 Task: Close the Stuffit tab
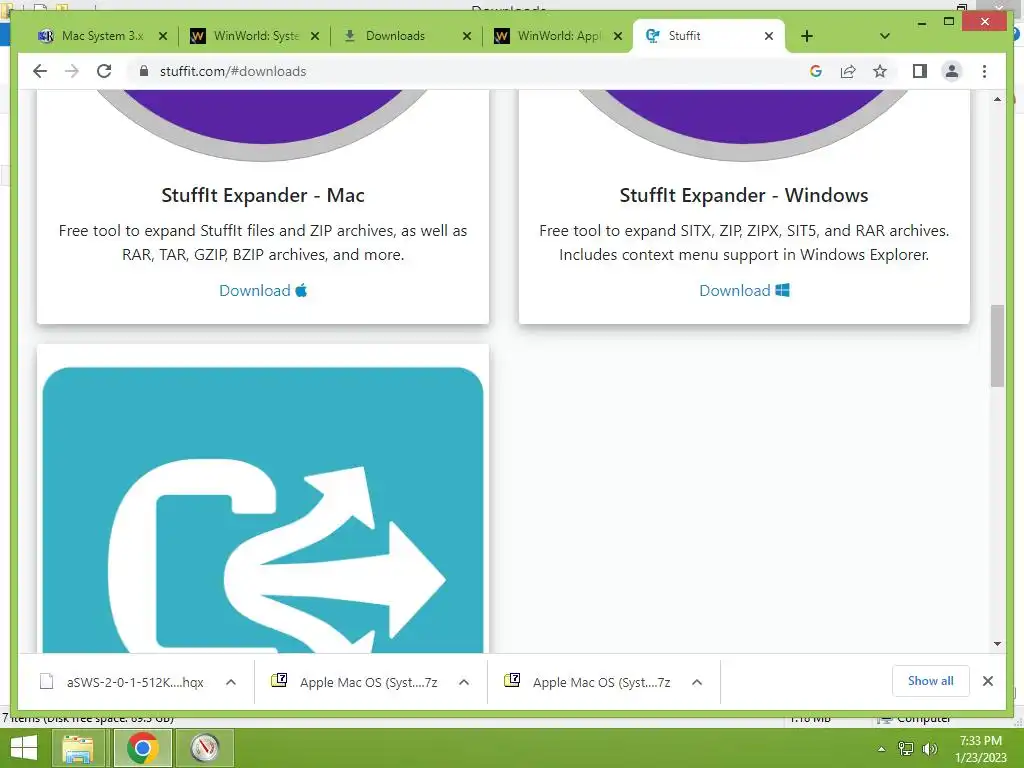point(769,36)
